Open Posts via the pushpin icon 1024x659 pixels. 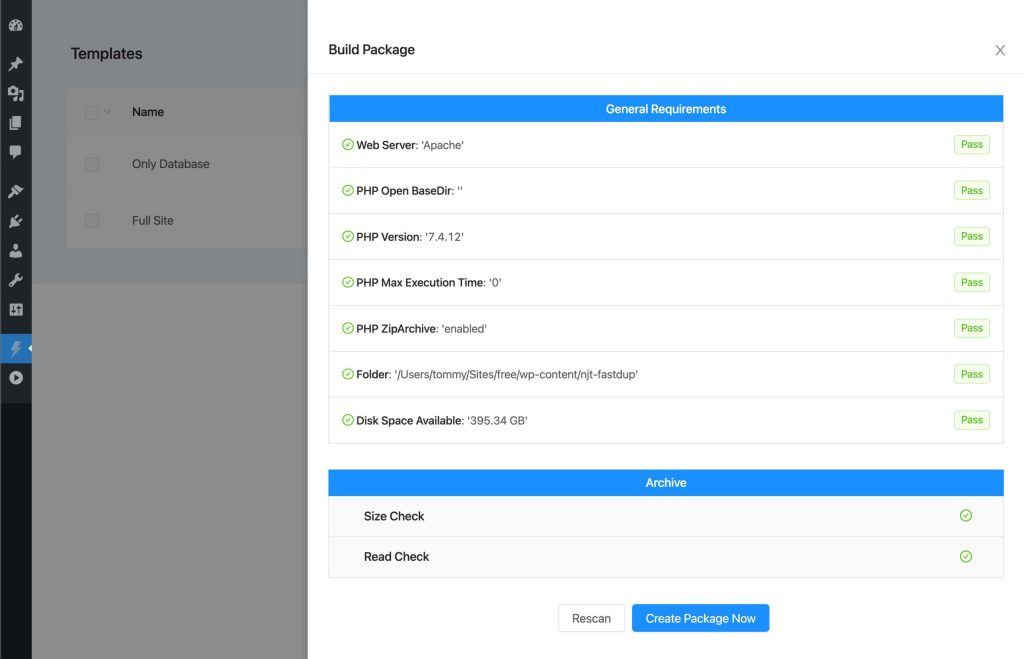(15, 64)
